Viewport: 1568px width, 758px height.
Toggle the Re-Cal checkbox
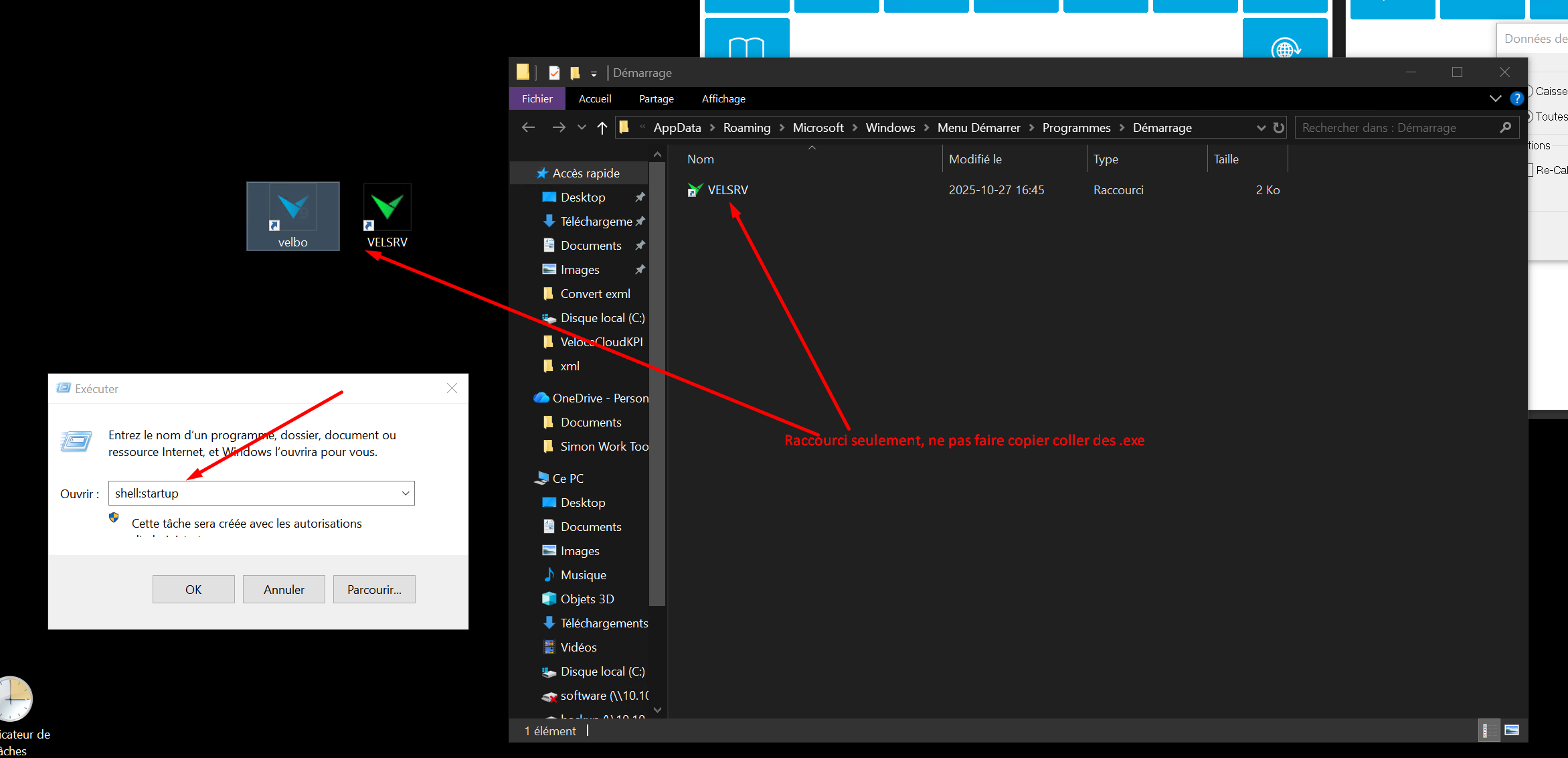tap(1531, 170)
